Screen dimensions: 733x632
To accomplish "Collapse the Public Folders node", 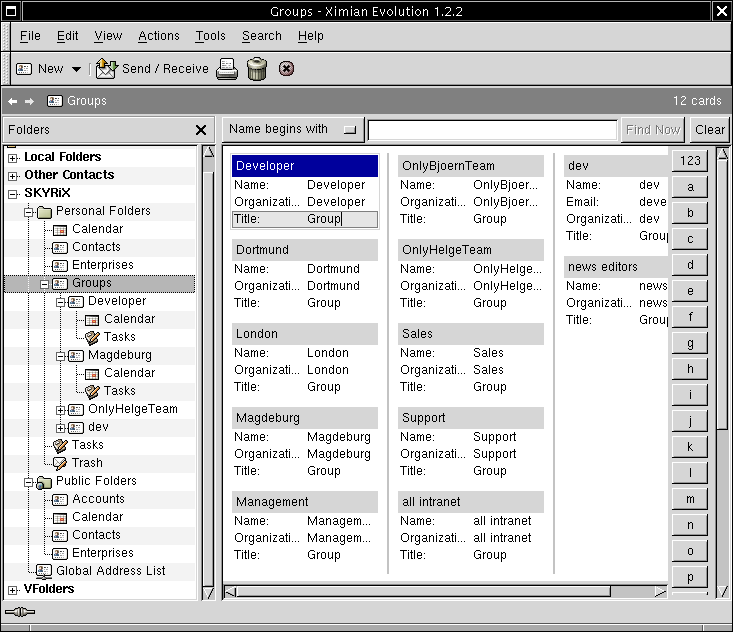I will click(x=29, y=482).
